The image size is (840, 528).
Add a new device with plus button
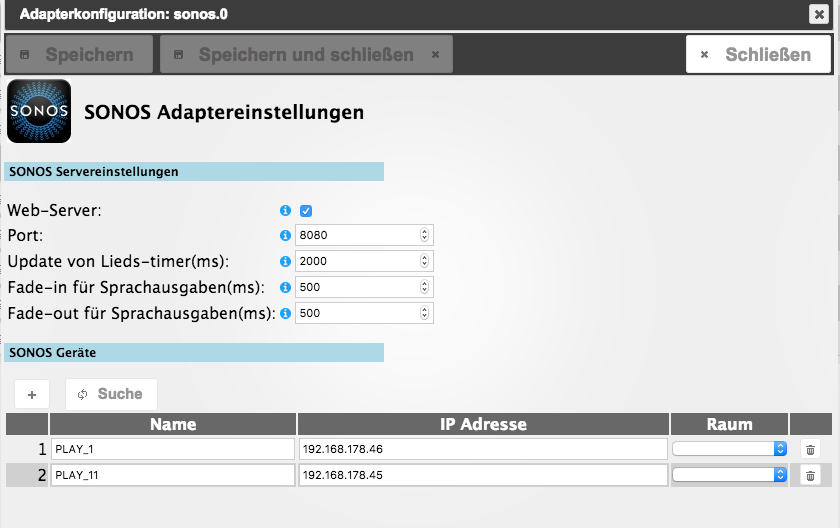point(32,395)
